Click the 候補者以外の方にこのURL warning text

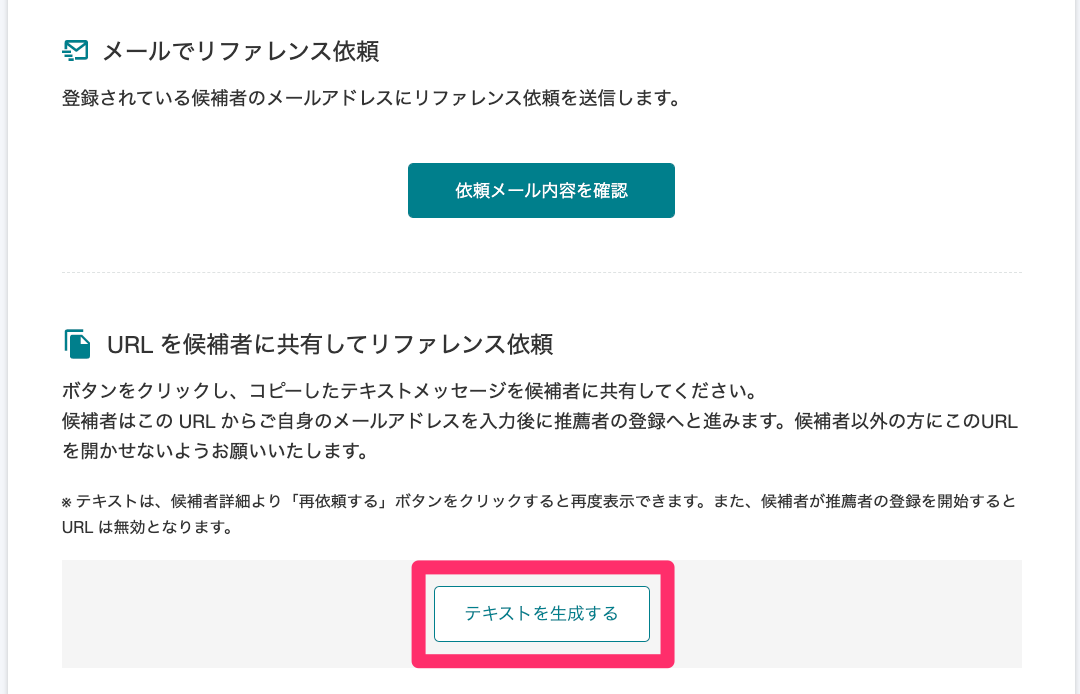coord(906,421)
